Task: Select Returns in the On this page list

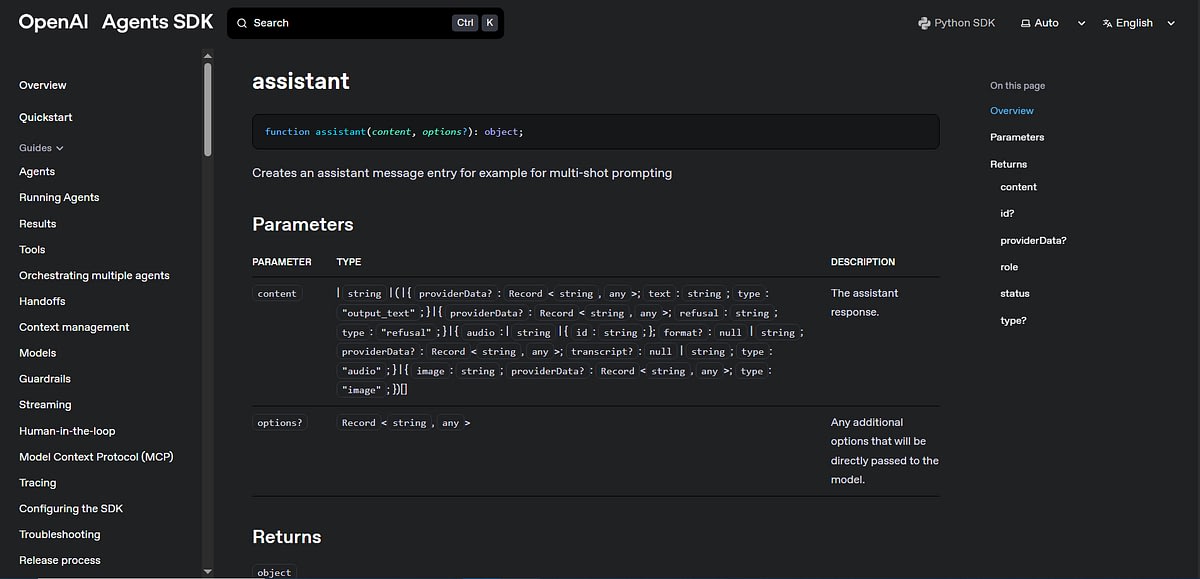Action: click(1008, 163)
